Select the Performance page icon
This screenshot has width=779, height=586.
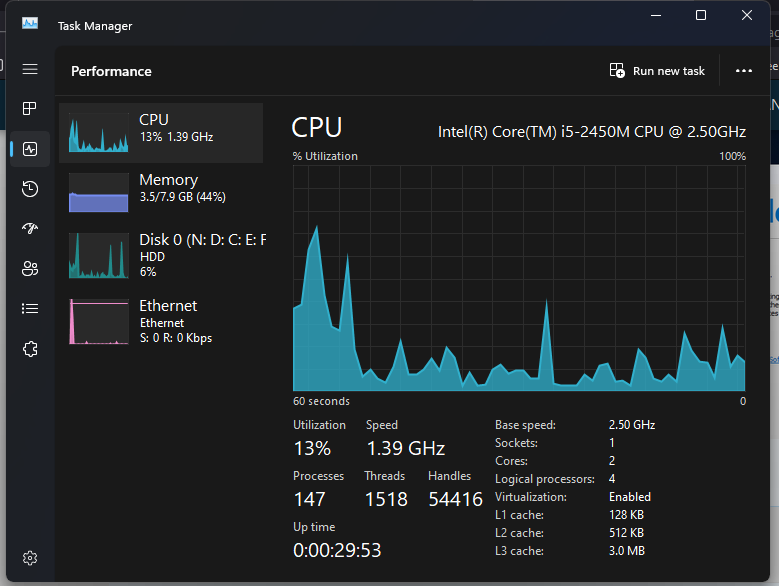pyautogui.click(x=30, y=148)
